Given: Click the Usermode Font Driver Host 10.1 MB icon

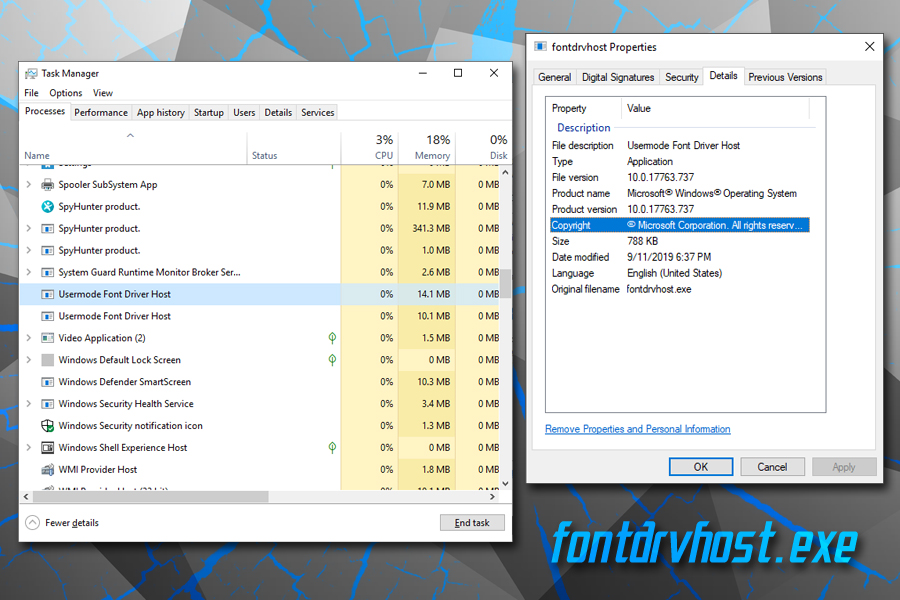Looking at the screenshot, I should pyautogui.click(x=48, y=316).
